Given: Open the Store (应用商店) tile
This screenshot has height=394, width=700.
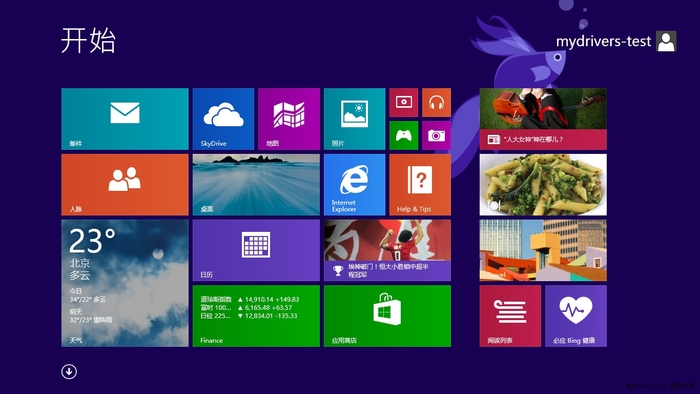Looking at the screenshot, I should coord(388,316).
